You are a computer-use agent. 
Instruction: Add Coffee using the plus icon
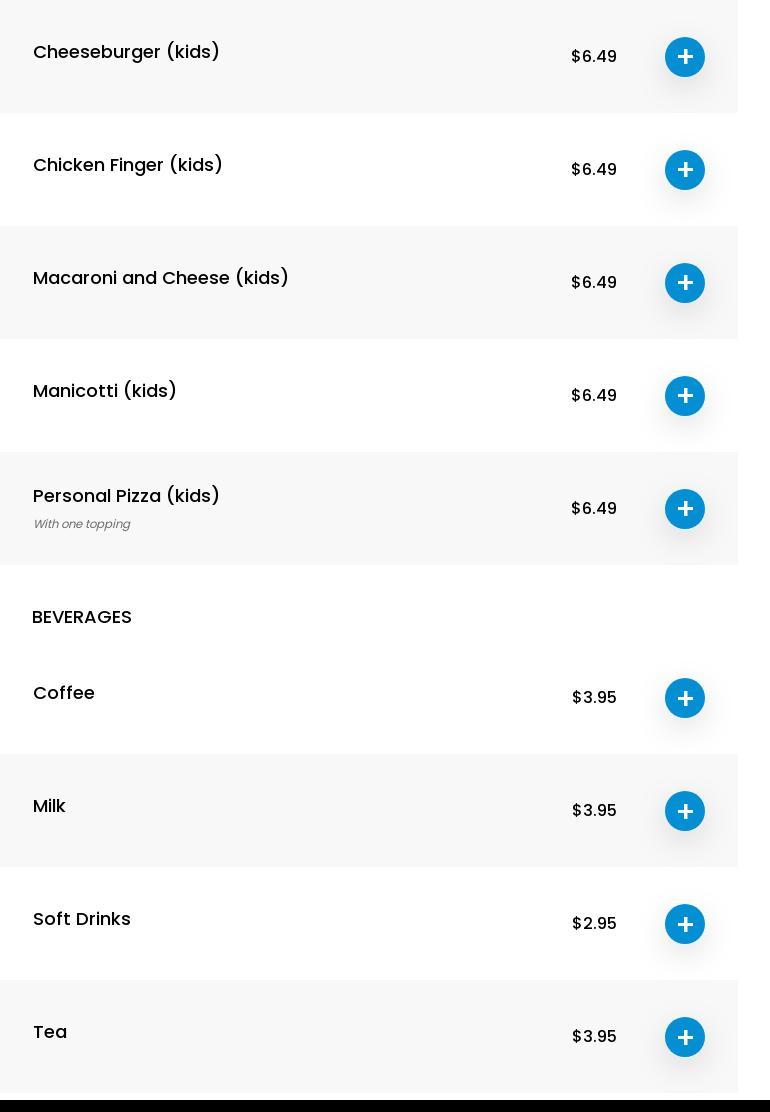(685, 698)
